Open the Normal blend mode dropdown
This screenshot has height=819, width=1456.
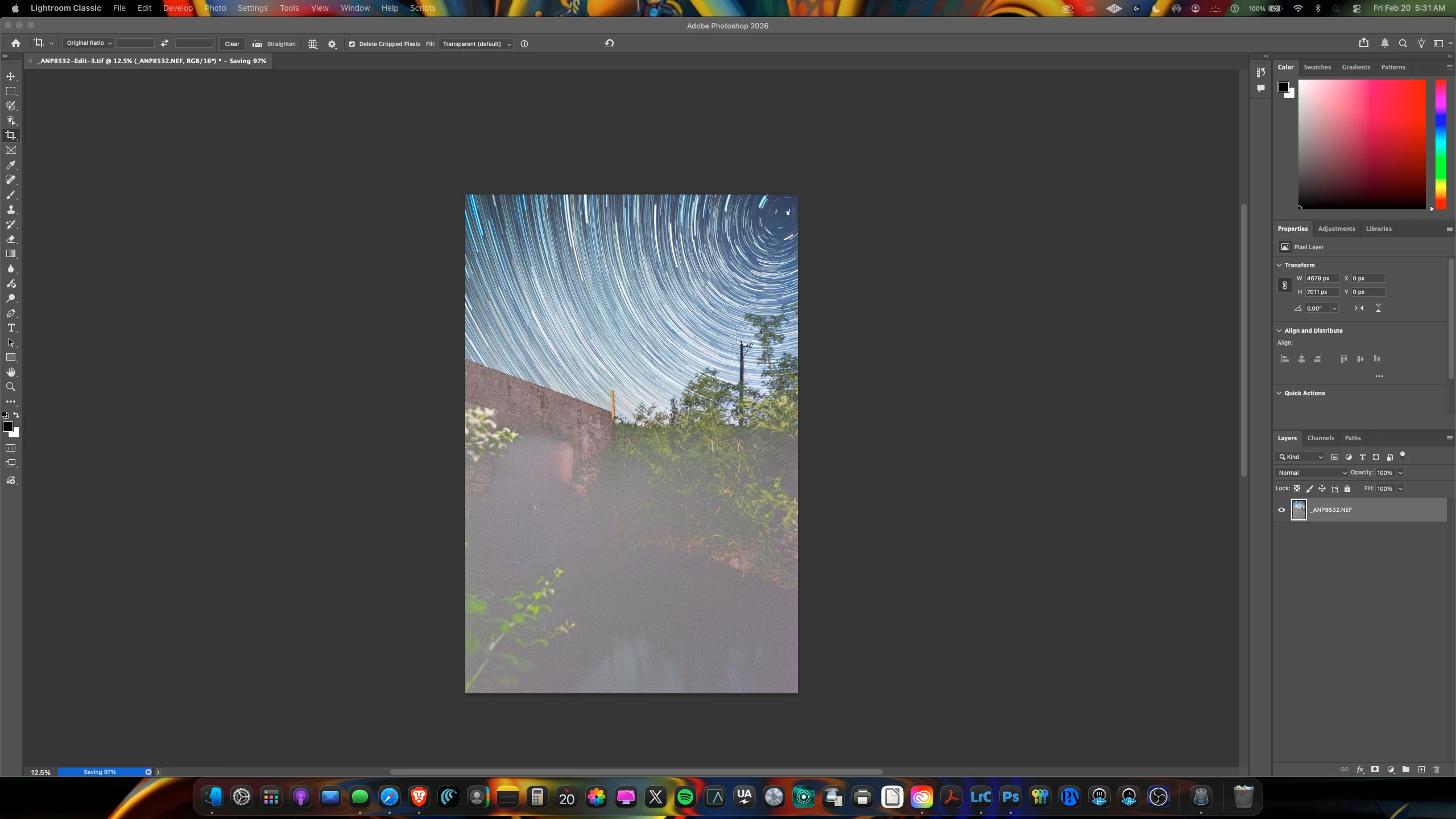pos(1312,473)
